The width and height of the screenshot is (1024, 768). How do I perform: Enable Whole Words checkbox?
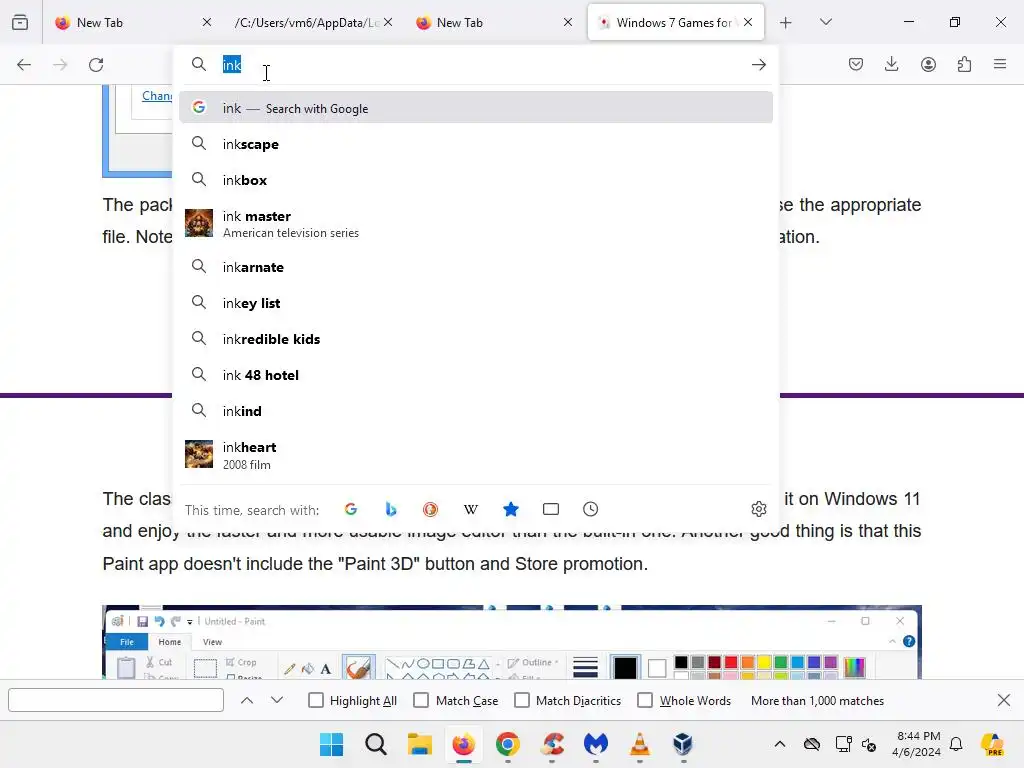[x=645, y=700]
